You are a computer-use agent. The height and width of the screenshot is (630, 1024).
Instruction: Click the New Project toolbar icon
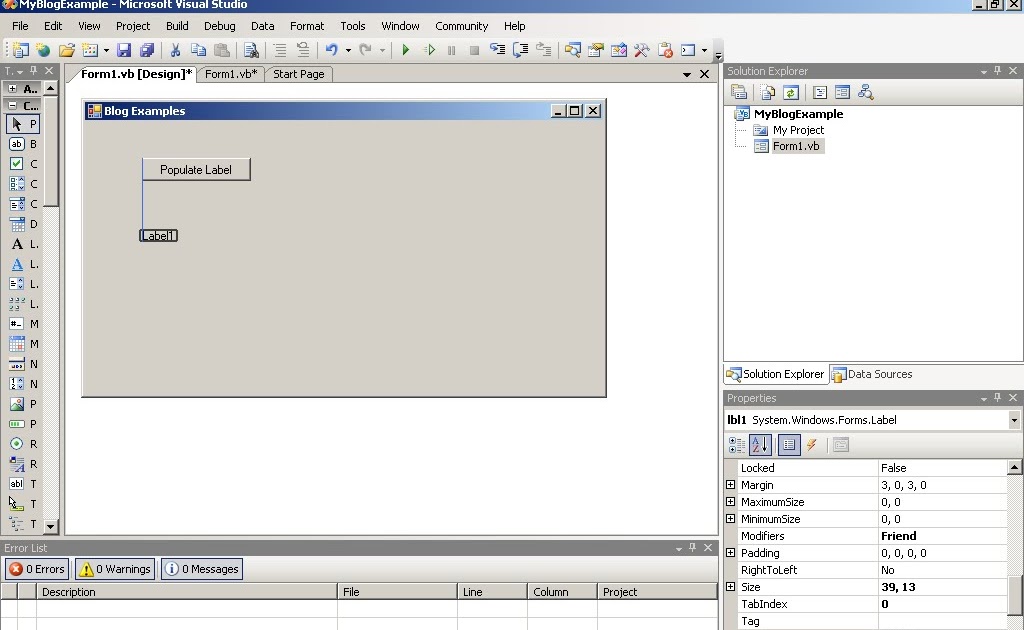[x=20, y=50]
